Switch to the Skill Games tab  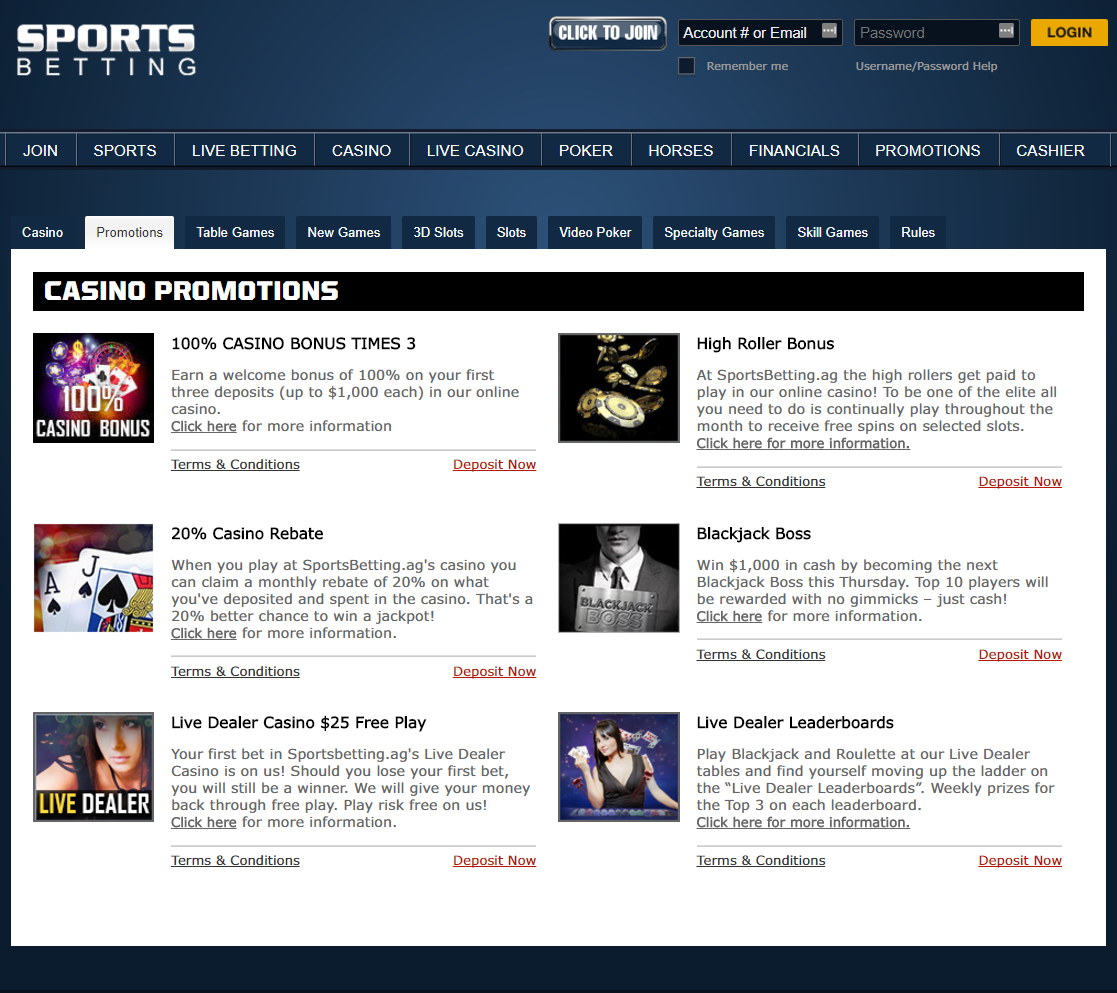click(x=832, y=232)
